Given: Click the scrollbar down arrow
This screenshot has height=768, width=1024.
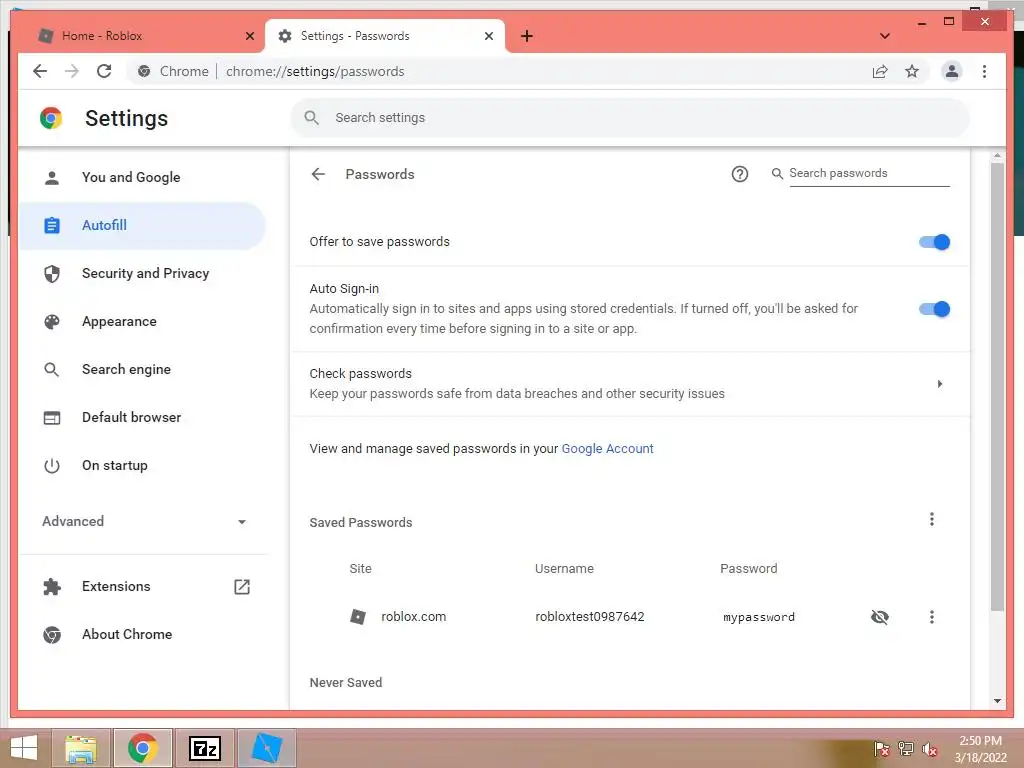Looking at the screenshot, I should click(997, 701).
